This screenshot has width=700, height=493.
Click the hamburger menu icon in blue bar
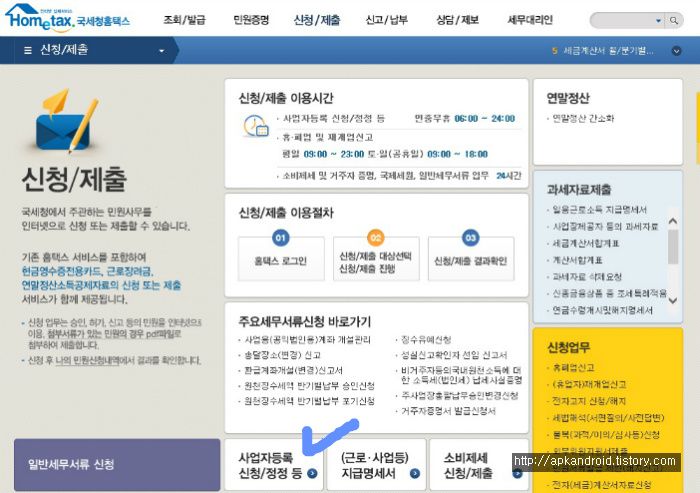point(28,50)
